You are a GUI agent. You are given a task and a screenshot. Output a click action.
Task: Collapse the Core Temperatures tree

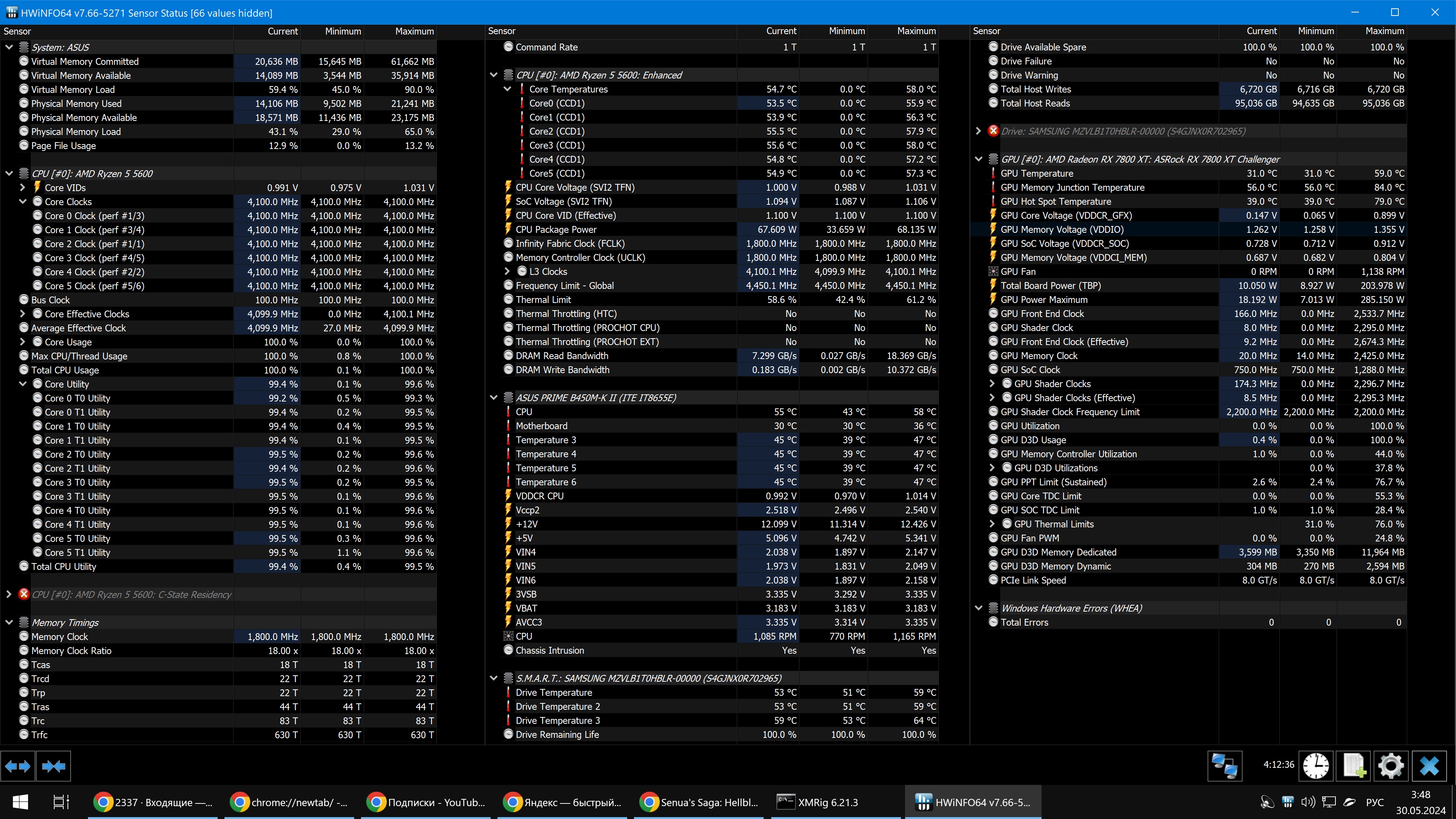pos(507,89)
